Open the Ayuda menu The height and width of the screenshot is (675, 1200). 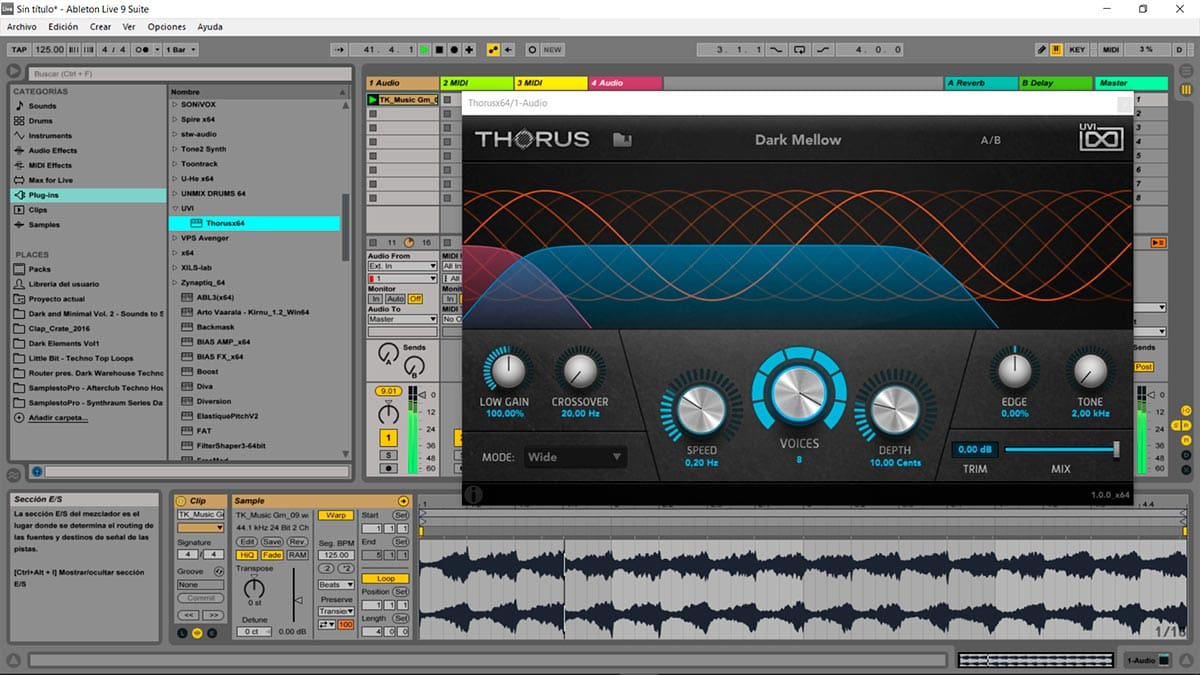click(x=210, y=27)
